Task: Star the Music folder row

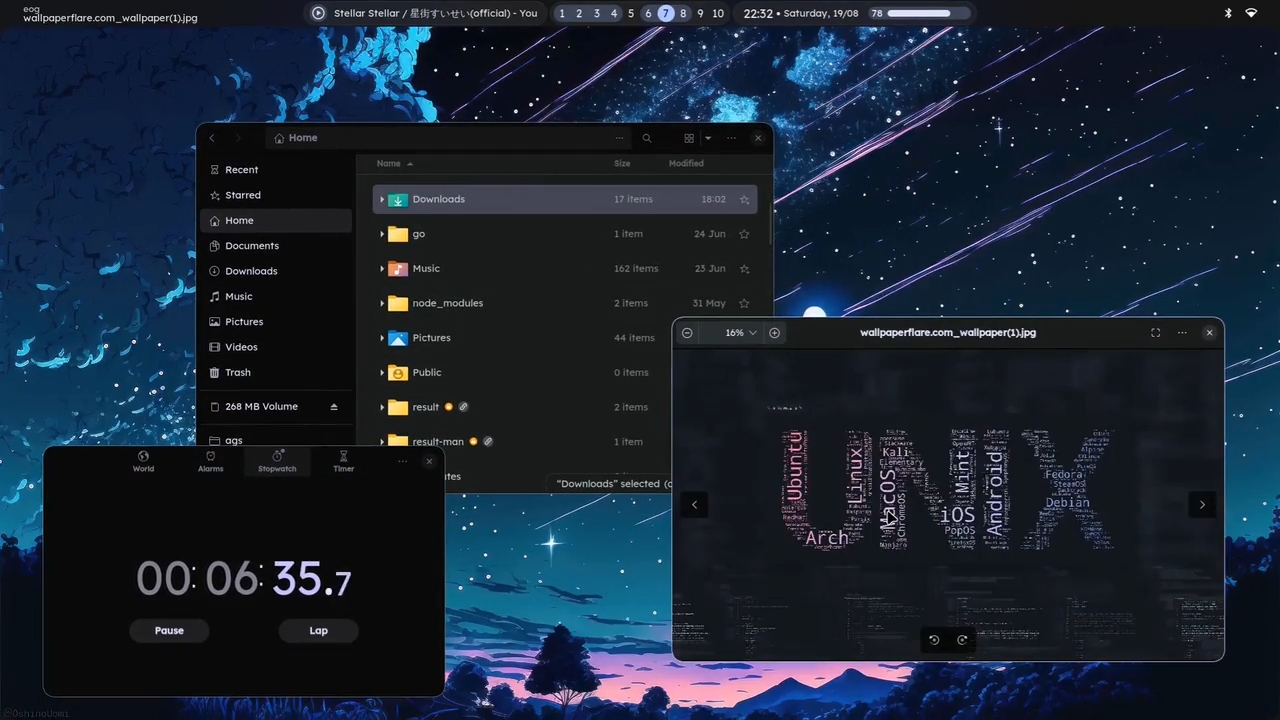Action: pos(744,268)
